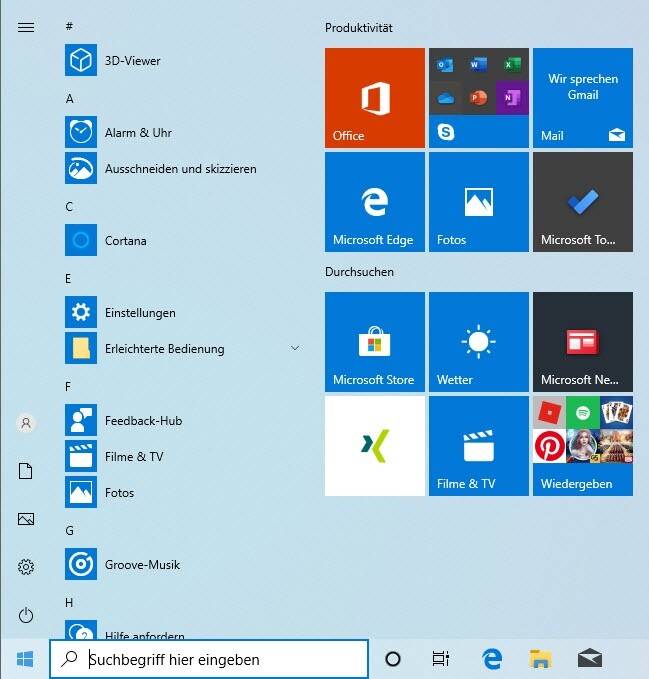
Task: Open the Wetter tile
Action: coord(479,342)
